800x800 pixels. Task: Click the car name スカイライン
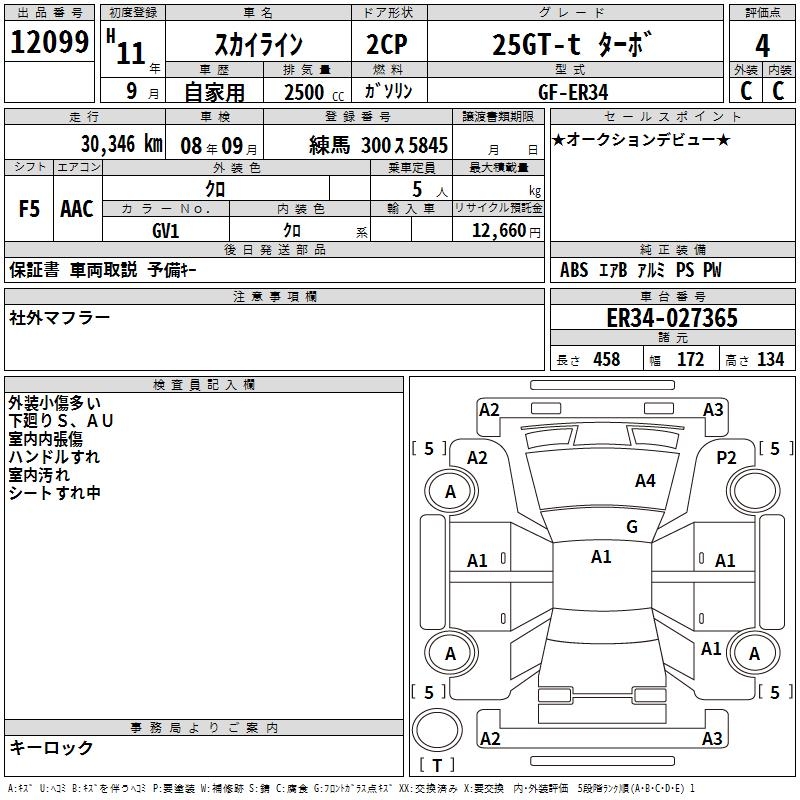259,44
